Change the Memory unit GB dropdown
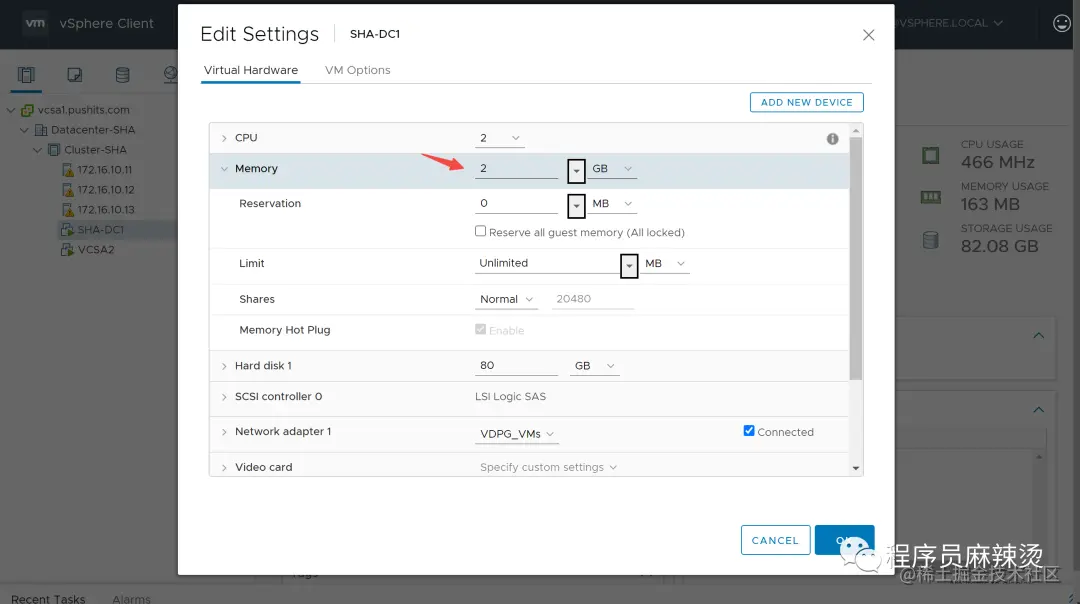This screenshot has height=604, width=1080. 612,169
